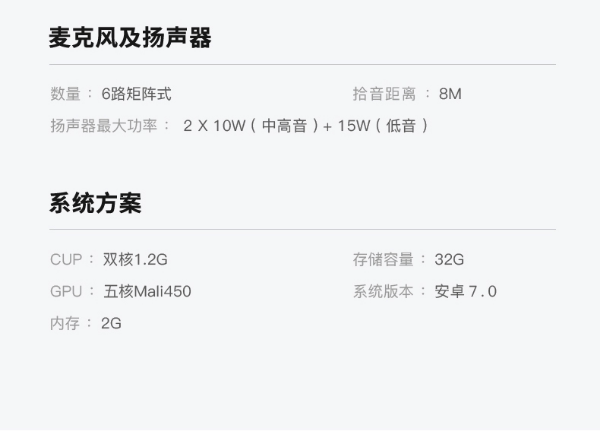600x432 pixels.
Task: Select the 双核1.2G value
Action: [x=135, y=260]
